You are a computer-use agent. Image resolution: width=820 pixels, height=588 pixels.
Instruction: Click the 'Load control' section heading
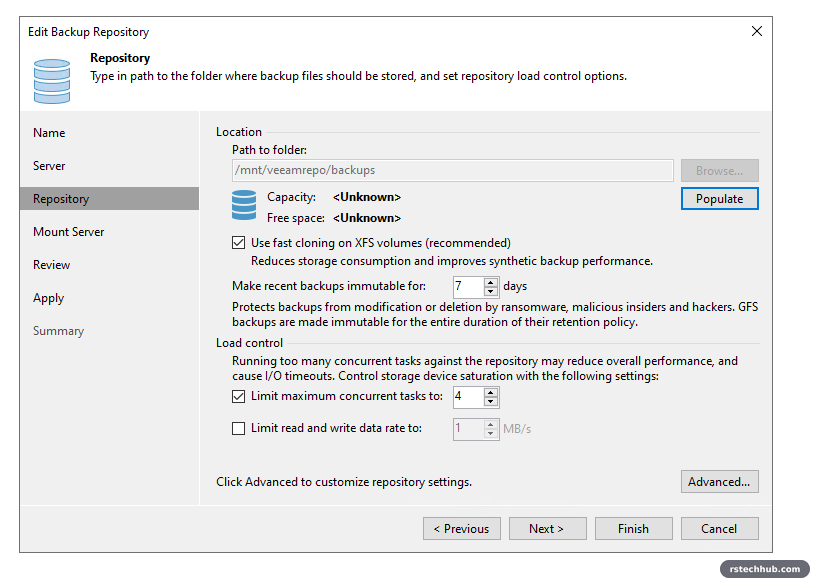pyautogui.click(x=249, y=343)
